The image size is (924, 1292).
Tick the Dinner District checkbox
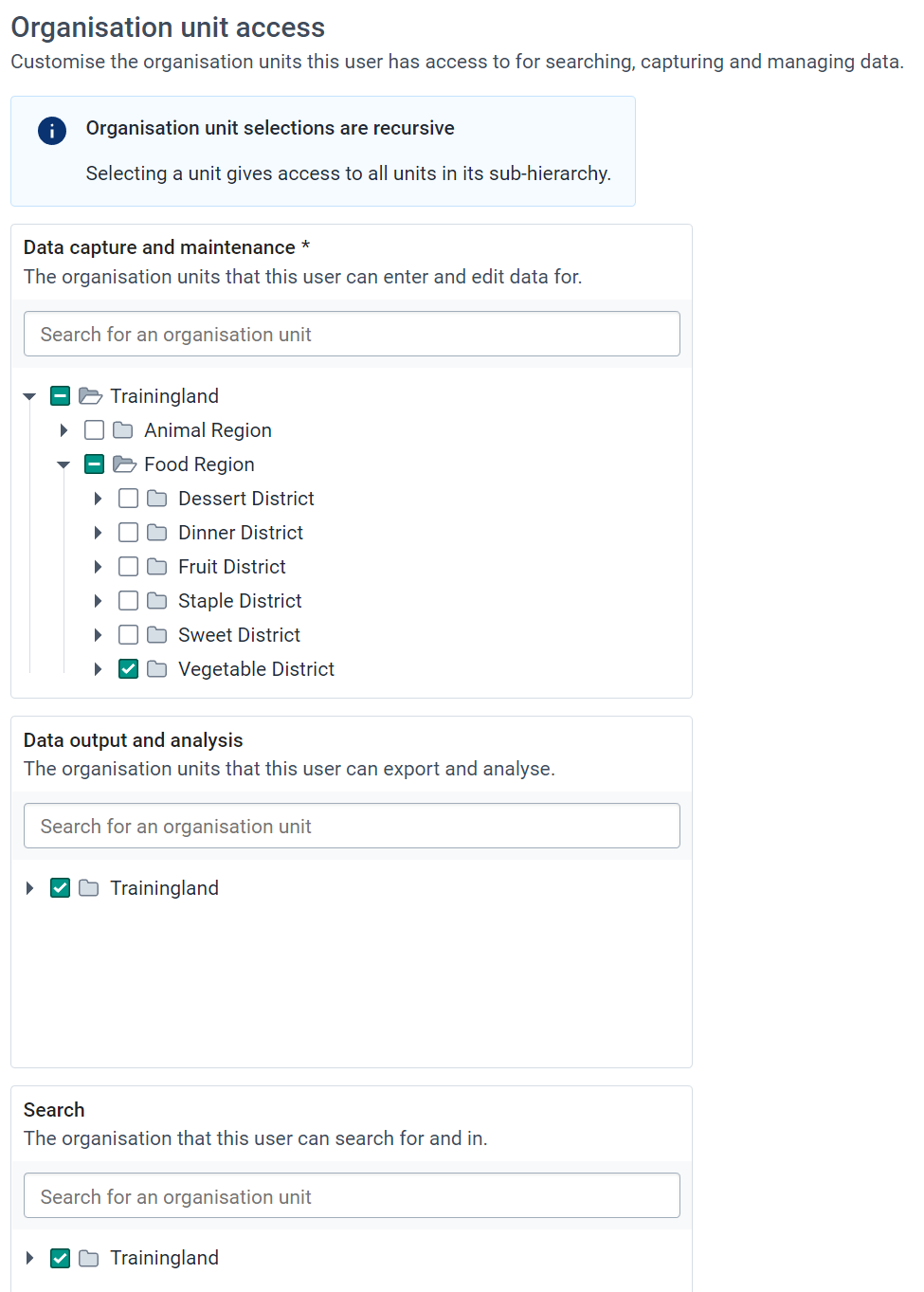point(129,533)
